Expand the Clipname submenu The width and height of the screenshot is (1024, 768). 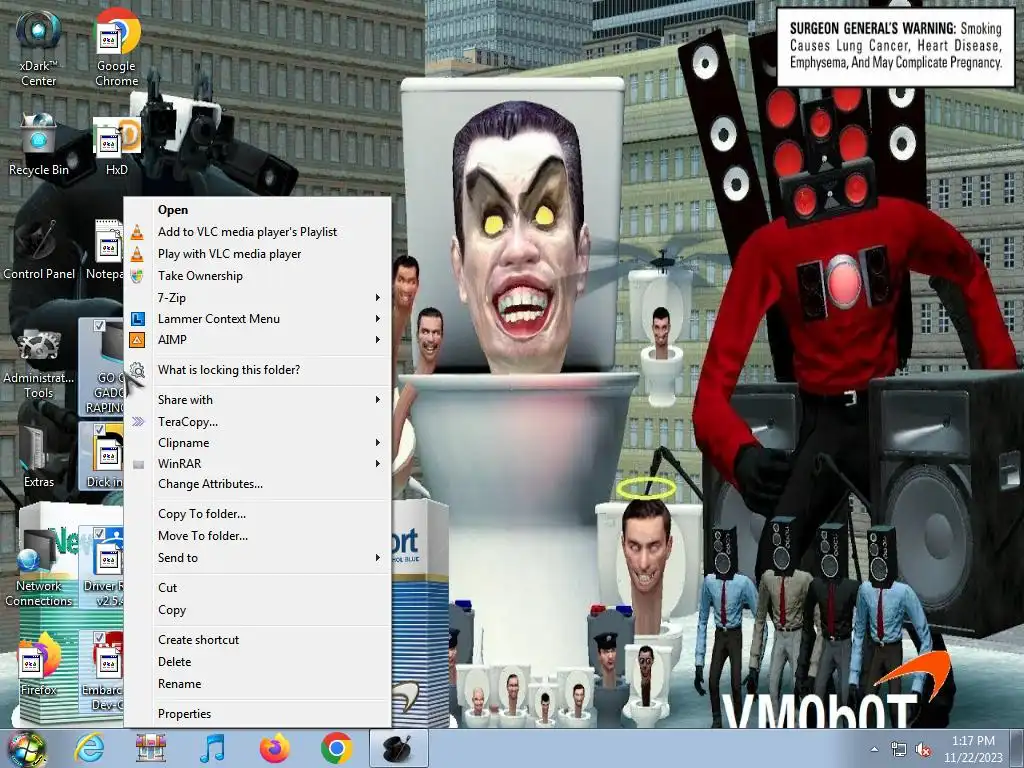coord(257,443)
